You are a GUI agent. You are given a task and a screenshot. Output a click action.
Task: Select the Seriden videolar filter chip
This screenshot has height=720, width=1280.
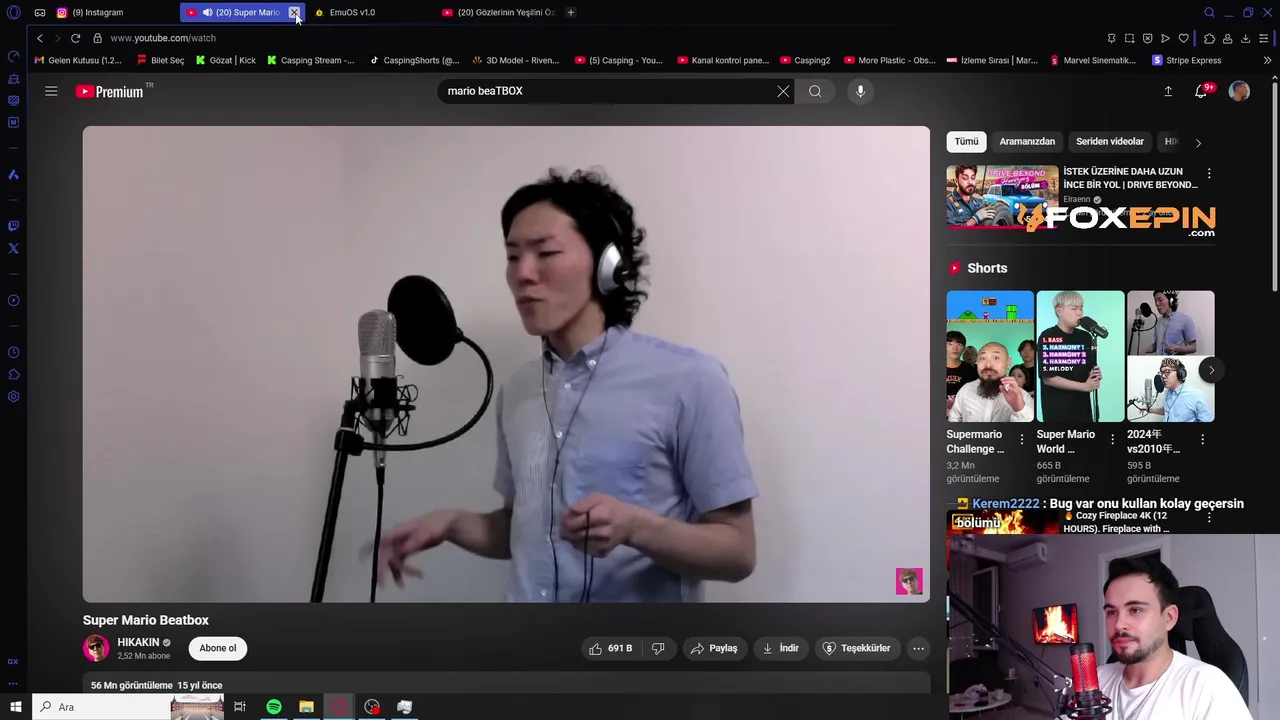[x=1110, y=141]
